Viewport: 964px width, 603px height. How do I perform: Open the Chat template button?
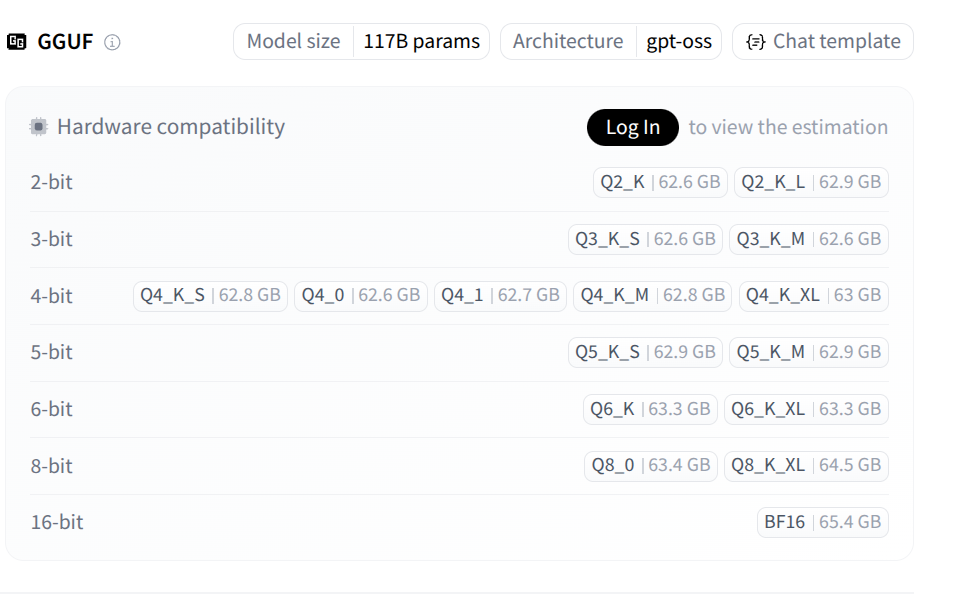point(823,41)
